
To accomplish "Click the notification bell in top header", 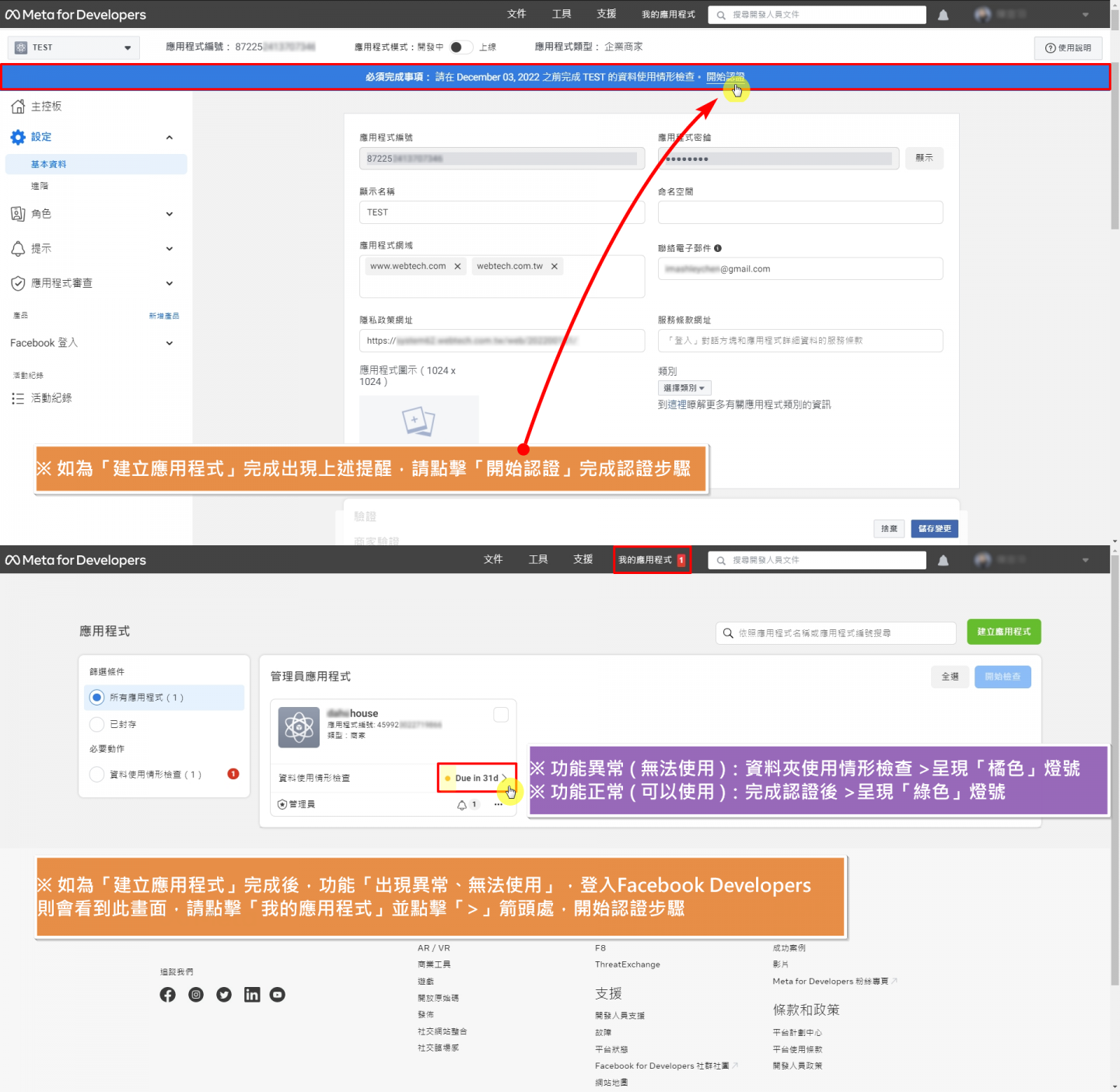I will tap(943, 15).
